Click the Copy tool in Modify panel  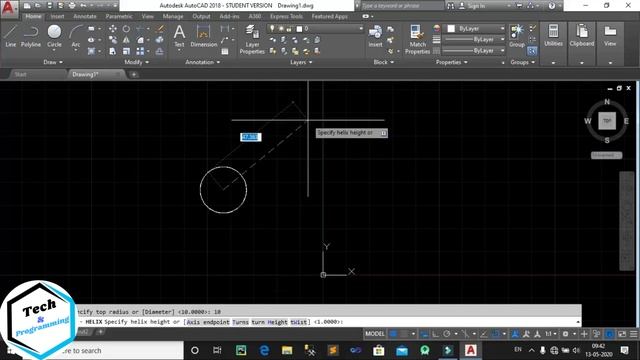(x=113, y=40)
